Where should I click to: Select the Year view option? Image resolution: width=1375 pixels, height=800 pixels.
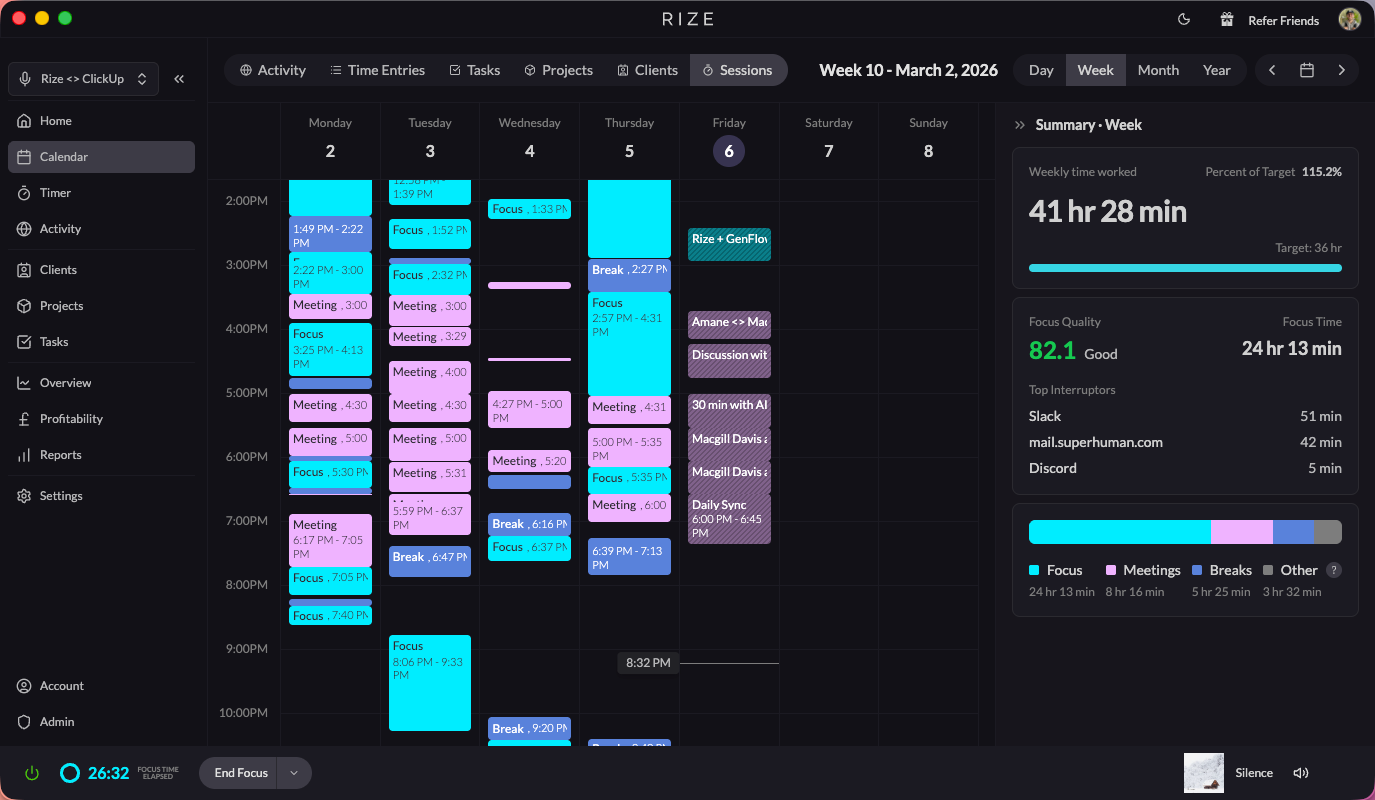coord(1216,70)
